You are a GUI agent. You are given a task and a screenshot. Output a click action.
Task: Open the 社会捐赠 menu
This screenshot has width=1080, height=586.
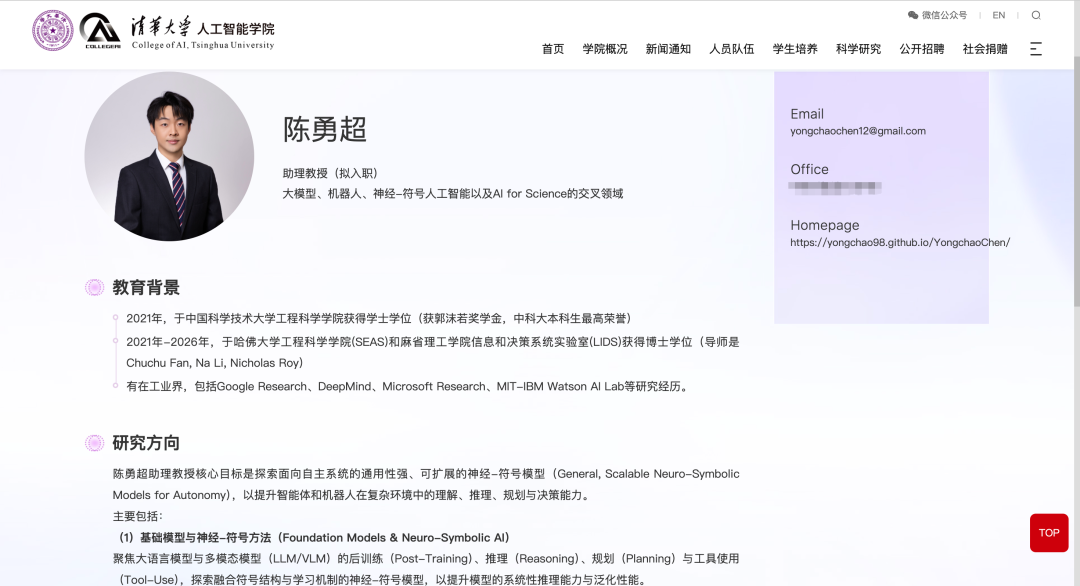click(x=985, y=49)
